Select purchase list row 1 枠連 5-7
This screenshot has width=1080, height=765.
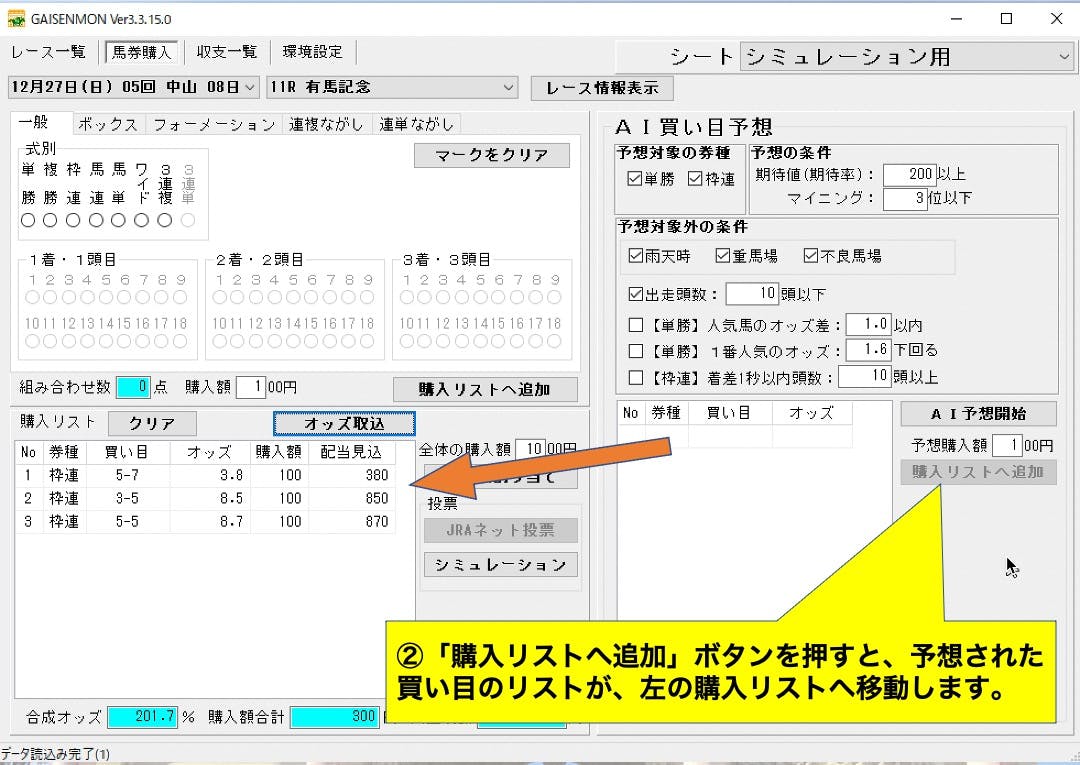click(x=205, y=475)
